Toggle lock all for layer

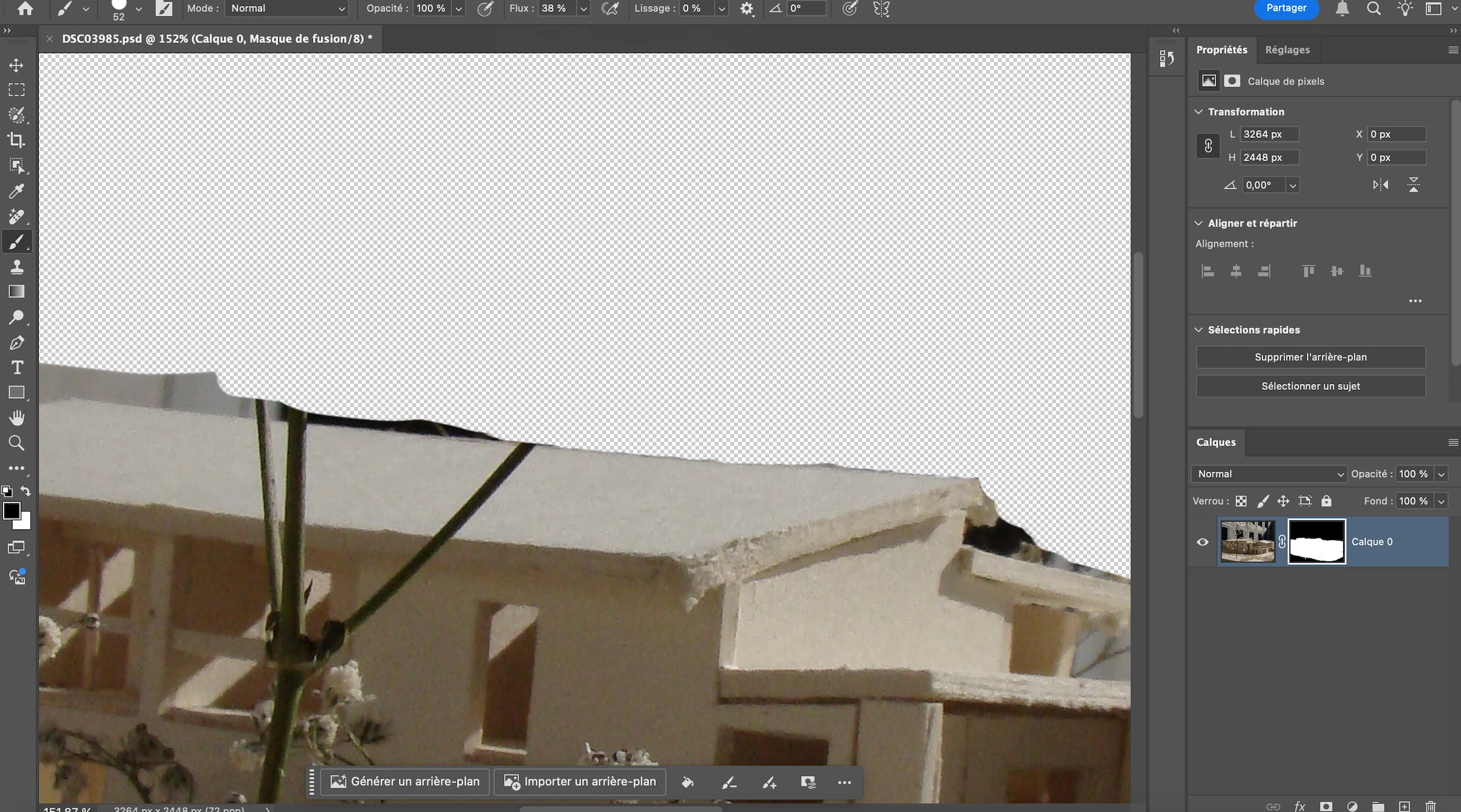pyautogui.click(x=1326, y=501)
